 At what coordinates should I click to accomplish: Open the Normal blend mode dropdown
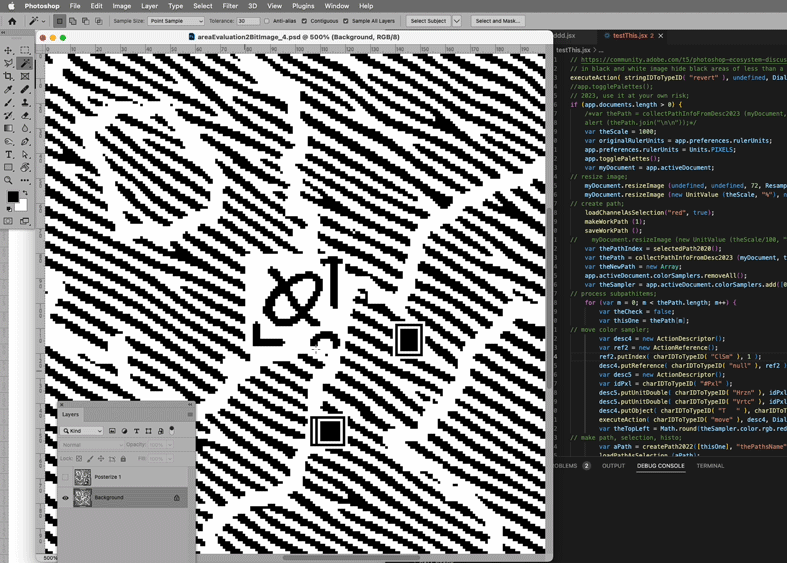click(x=91, y=445)
